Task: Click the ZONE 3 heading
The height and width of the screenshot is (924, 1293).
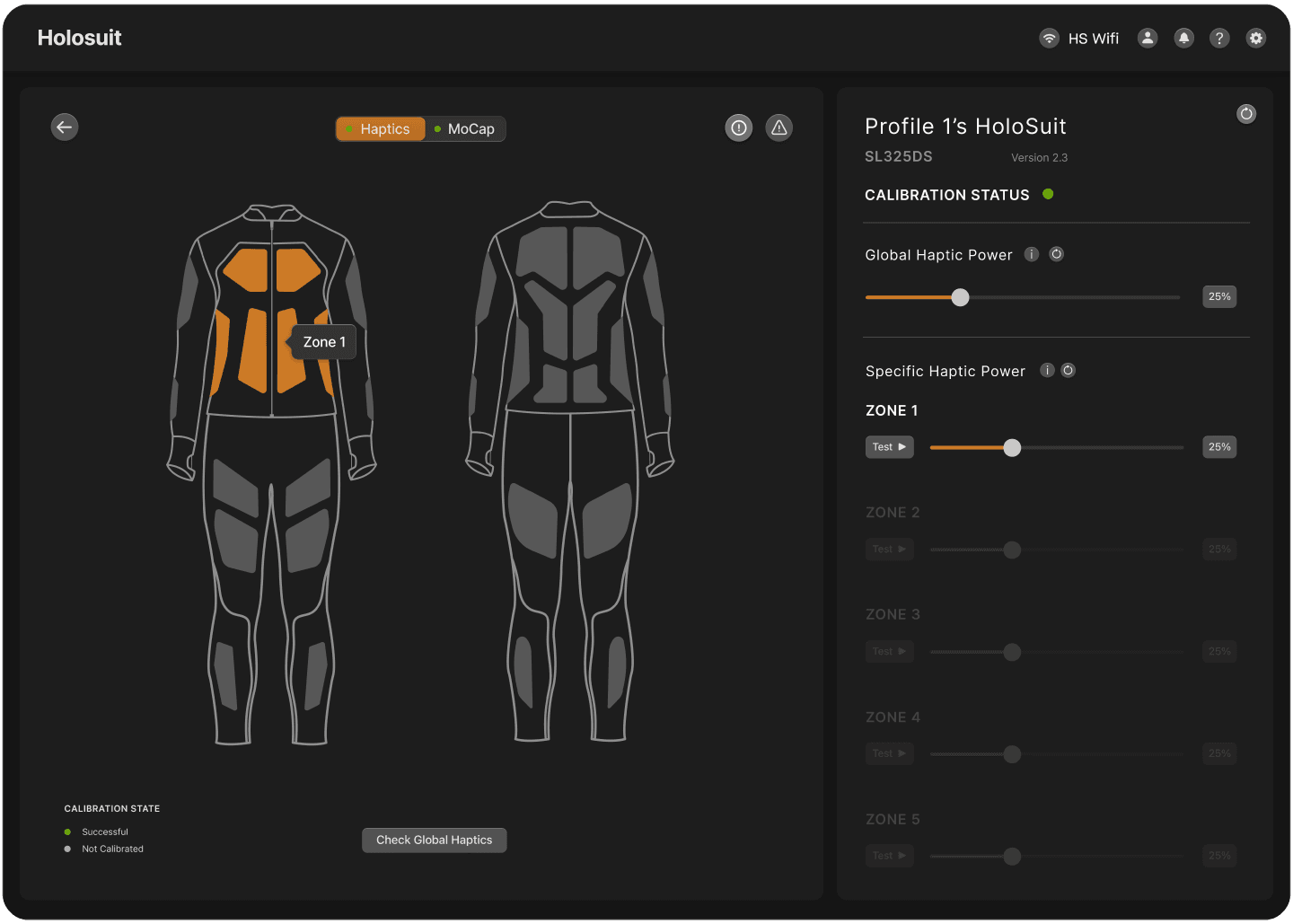Action: pos(893,615)
